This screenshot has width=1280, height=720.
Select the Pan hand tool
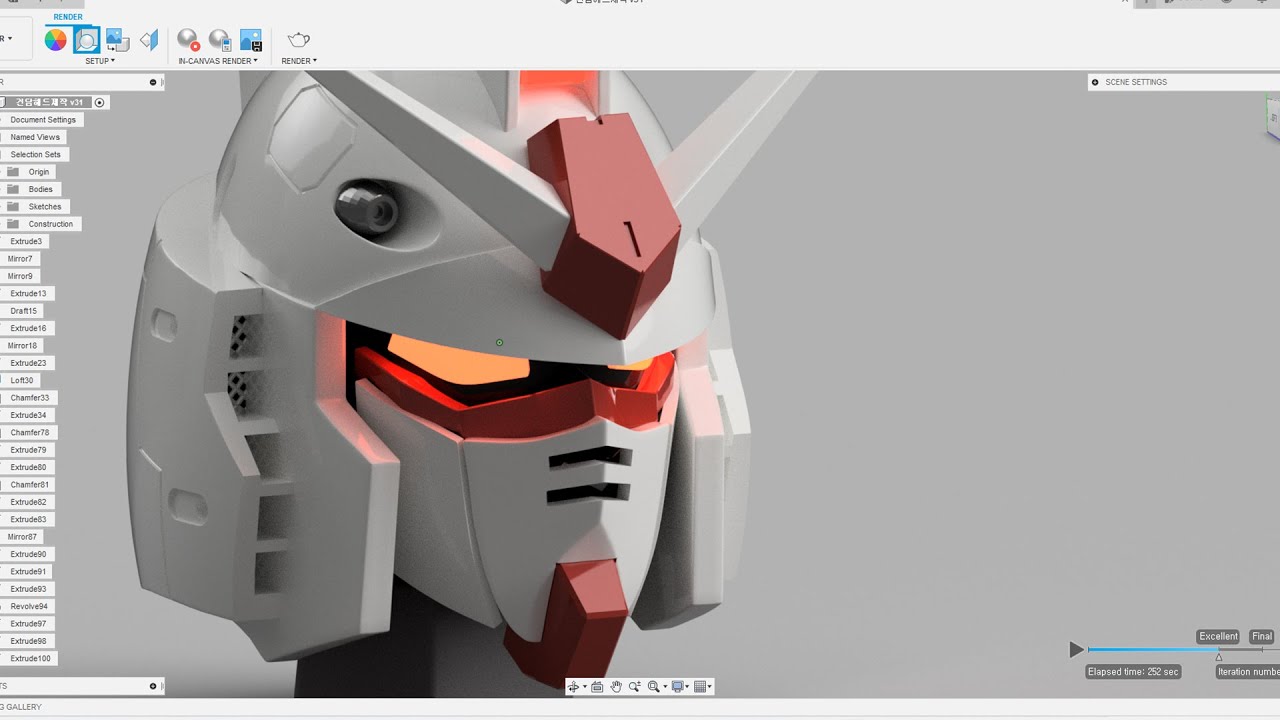point(616,687)
